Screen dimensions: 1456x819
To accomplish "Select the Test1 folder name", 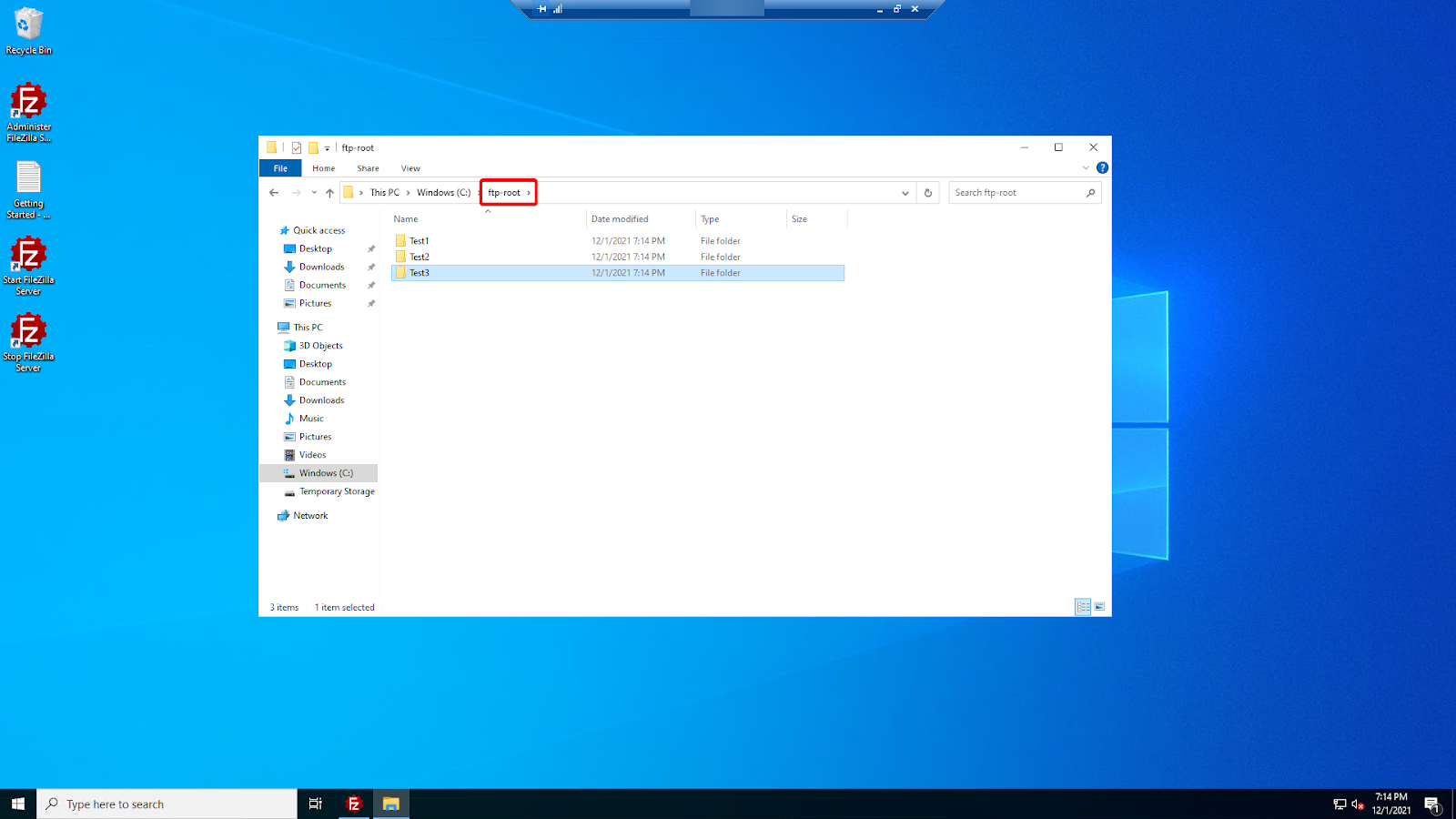I will [x=420, y=241].
